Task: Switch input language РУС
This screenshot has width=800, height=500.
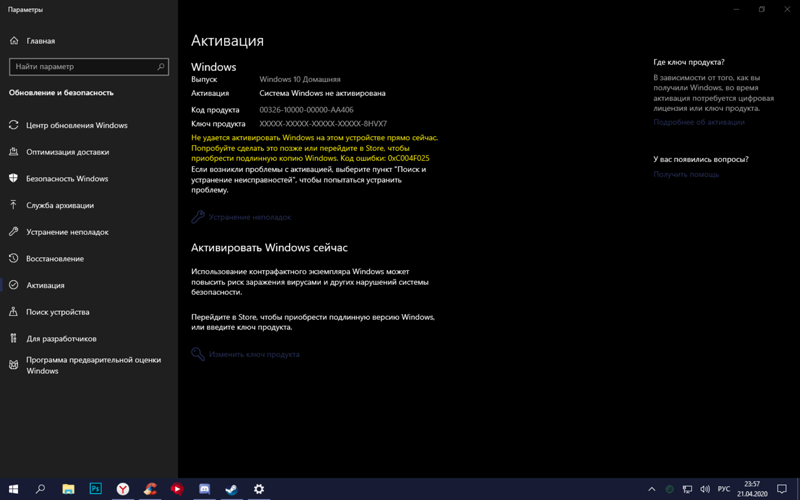Action: (x=723, y=489)
